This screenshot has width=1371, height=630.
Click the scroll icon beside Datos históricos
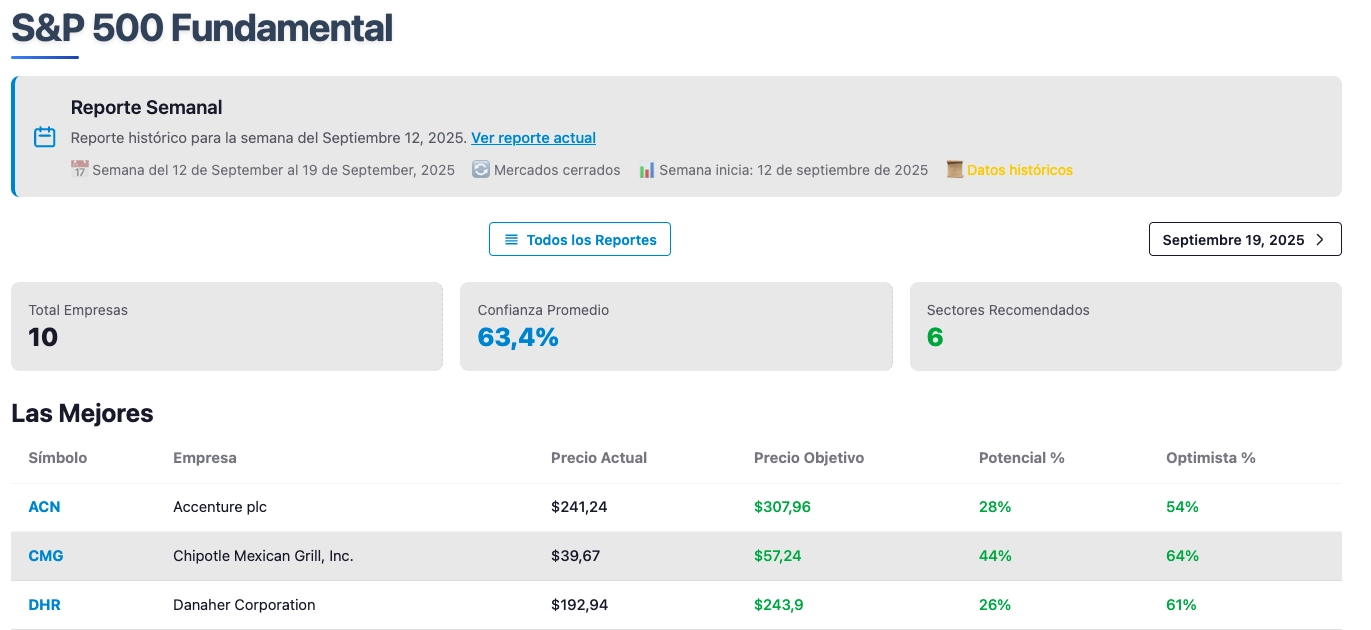(x=955, y=170)
